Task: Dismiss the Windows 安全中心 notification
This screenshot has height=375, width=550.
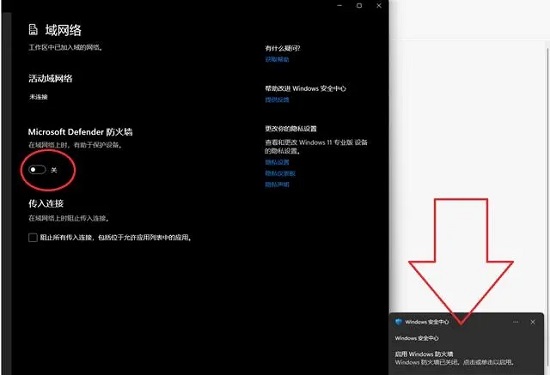Action: click(532, 322)
